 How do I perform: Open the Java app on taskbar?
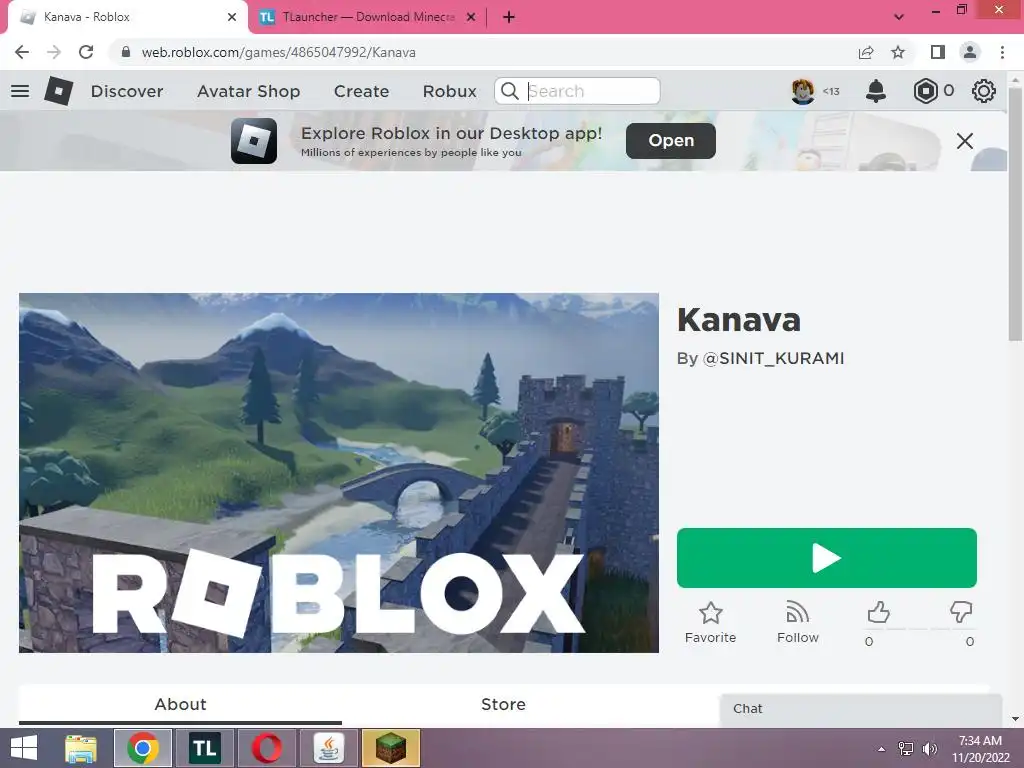pyautogui.click(x=328, y=748)
